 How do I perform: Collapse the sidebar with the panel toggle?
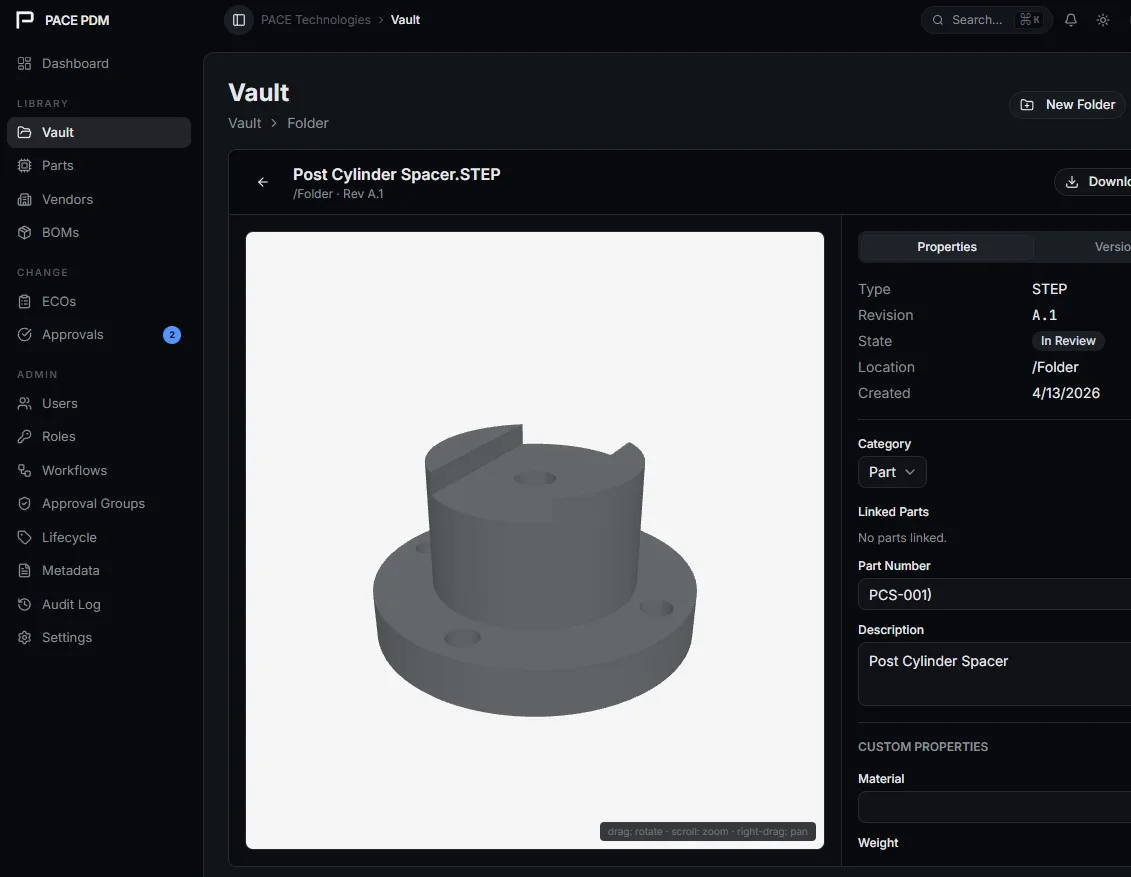pos(237,19)
